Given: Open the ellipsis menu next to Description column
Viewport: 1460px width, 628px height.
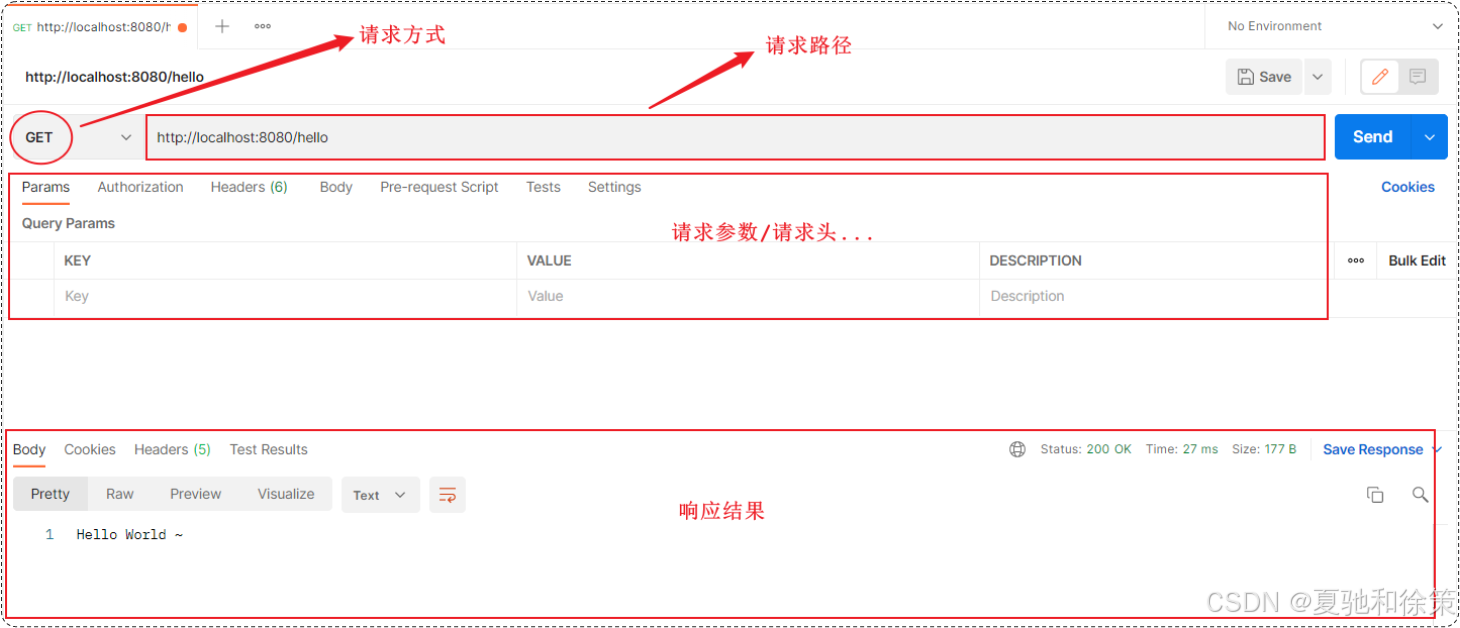Looking at the screenshot, I should coord(1355,260).
